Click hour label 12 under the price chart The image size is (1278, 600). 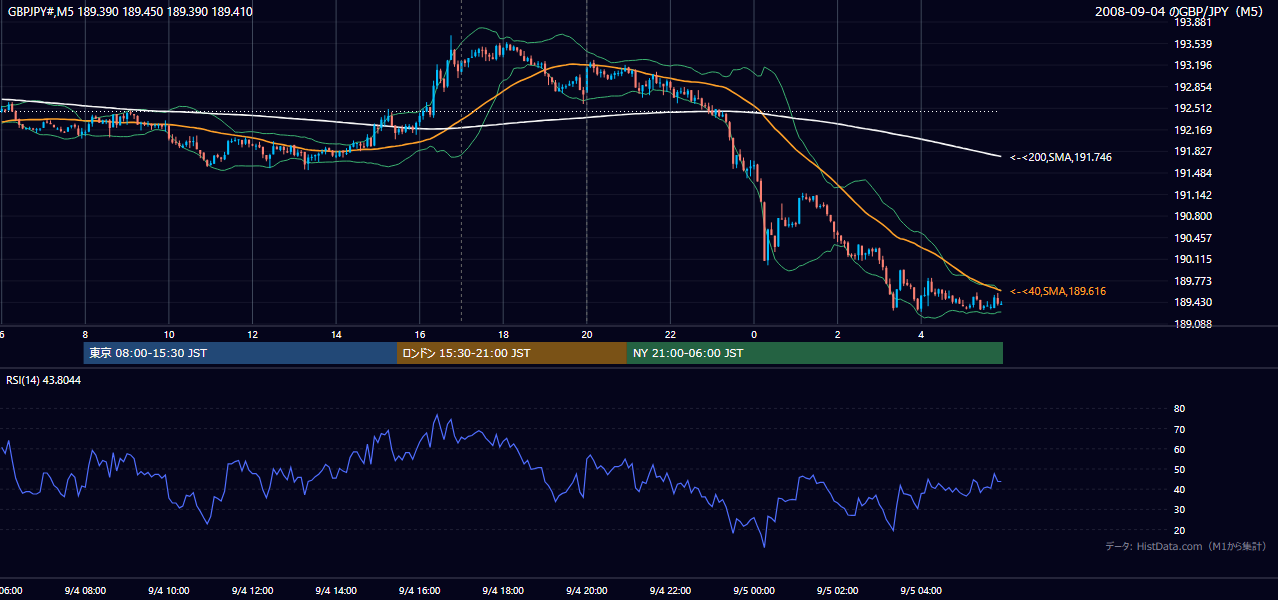point(252,335)
